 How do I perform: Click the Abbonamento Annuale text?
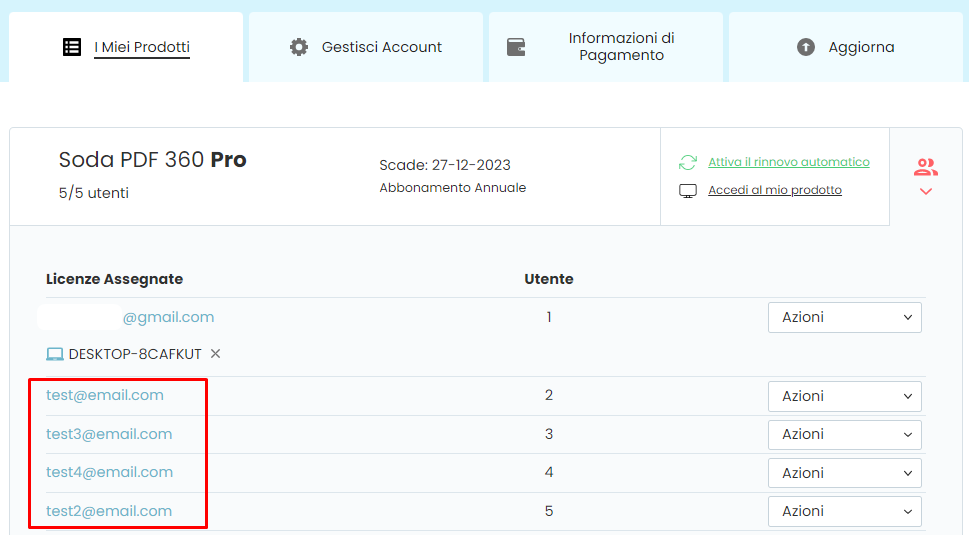point(453,187)
